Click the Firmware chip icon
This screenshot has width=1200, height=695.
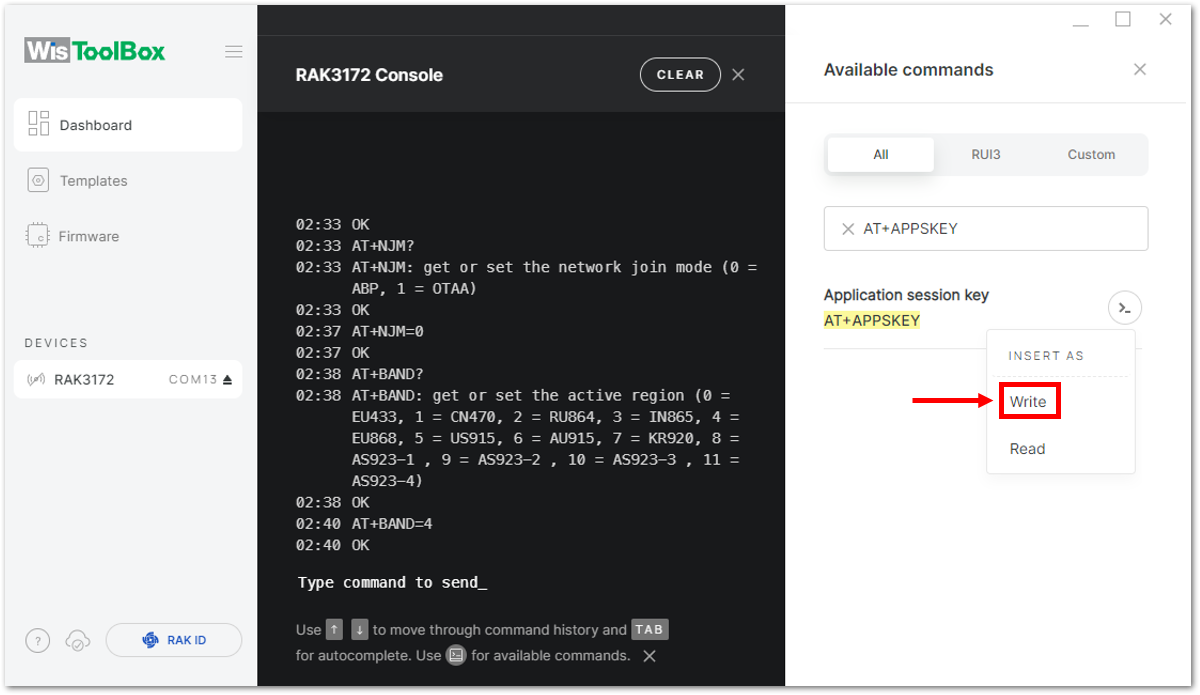(x=38, y=236)
